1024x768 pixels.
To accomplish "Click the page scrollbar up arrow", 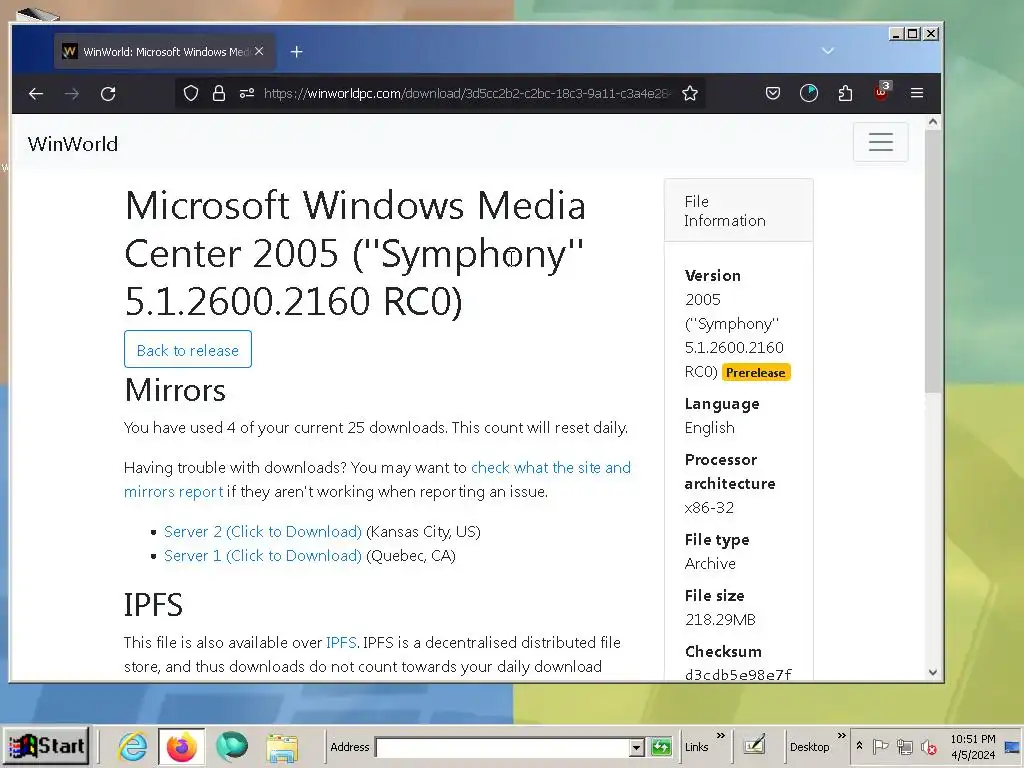I will (933, 121).
